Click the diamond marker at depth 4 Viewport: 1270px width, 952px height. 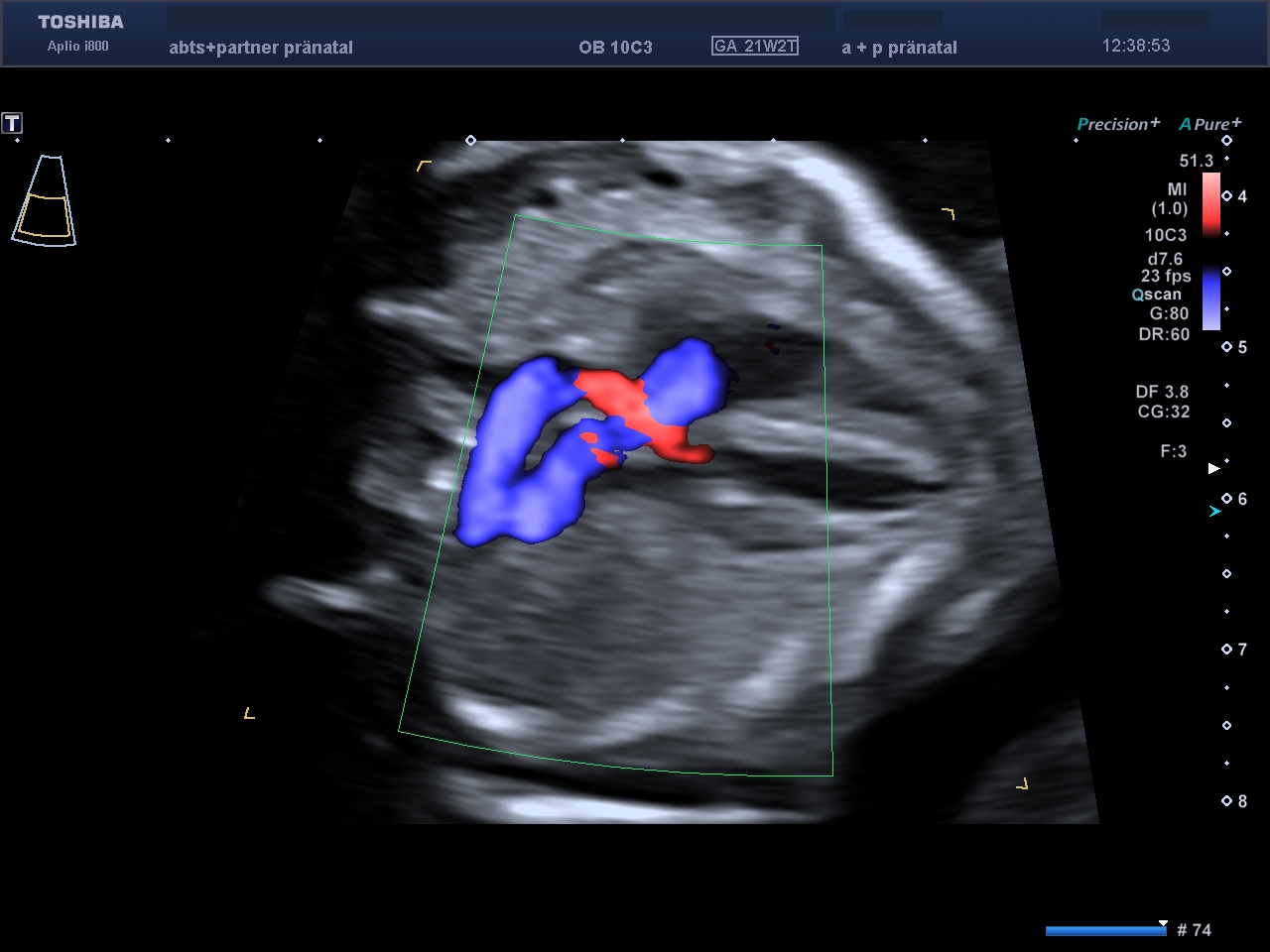(x=1227, y=196)
